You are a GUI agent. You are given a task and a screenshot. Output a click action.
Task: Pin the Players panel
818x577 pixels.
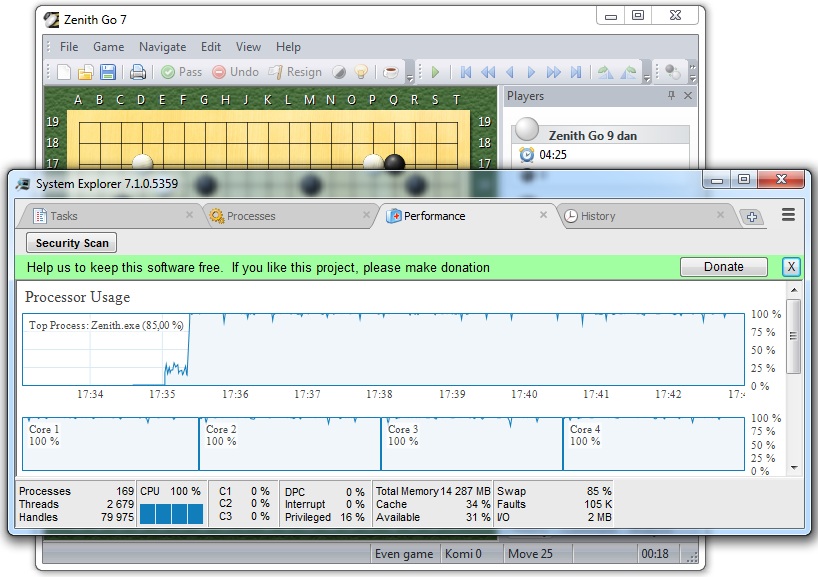pyautogui.click(x=672, y=96)
